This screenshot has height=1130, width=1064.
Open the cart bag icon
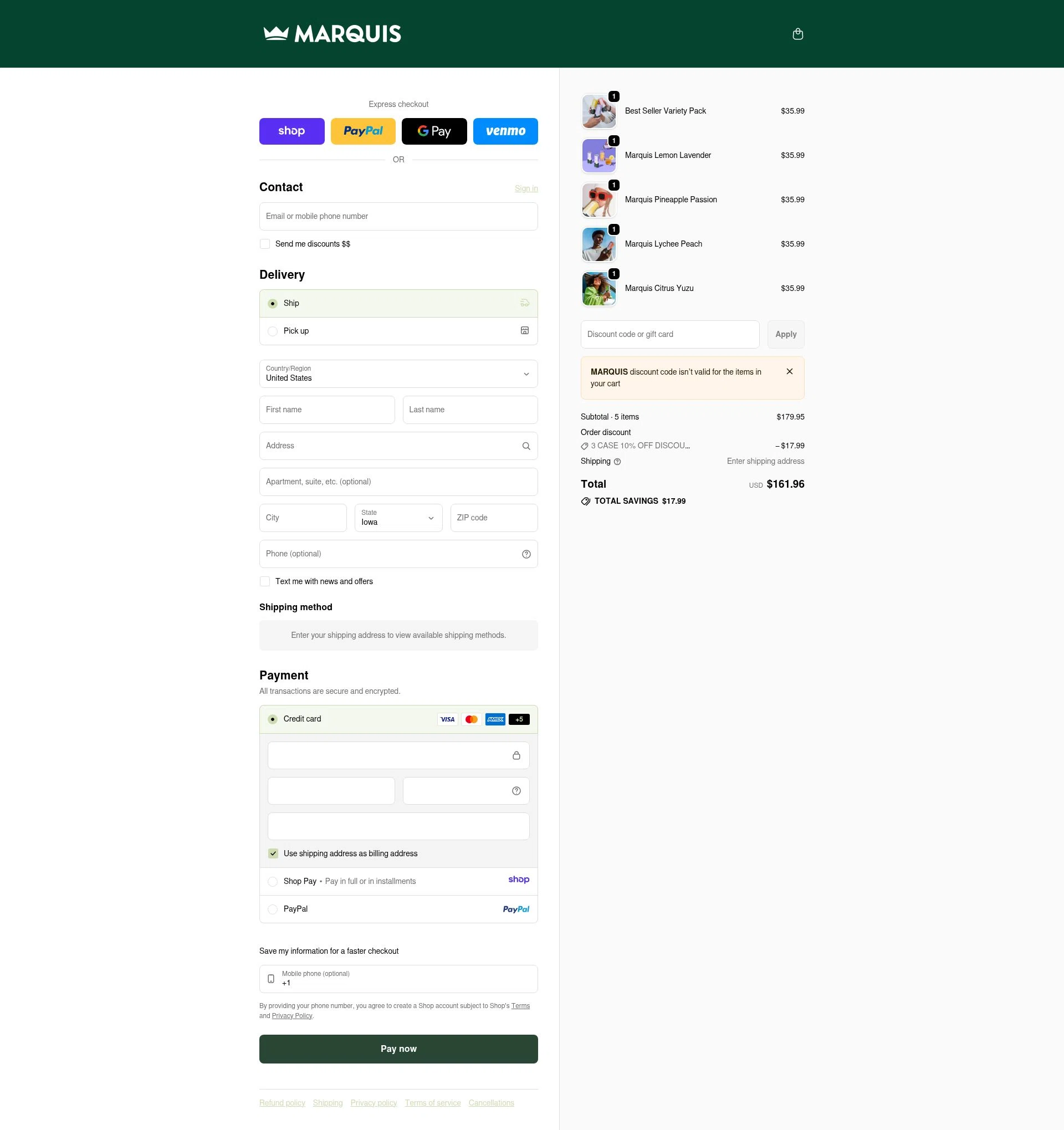pyautogui.click(x=797, y=34)
